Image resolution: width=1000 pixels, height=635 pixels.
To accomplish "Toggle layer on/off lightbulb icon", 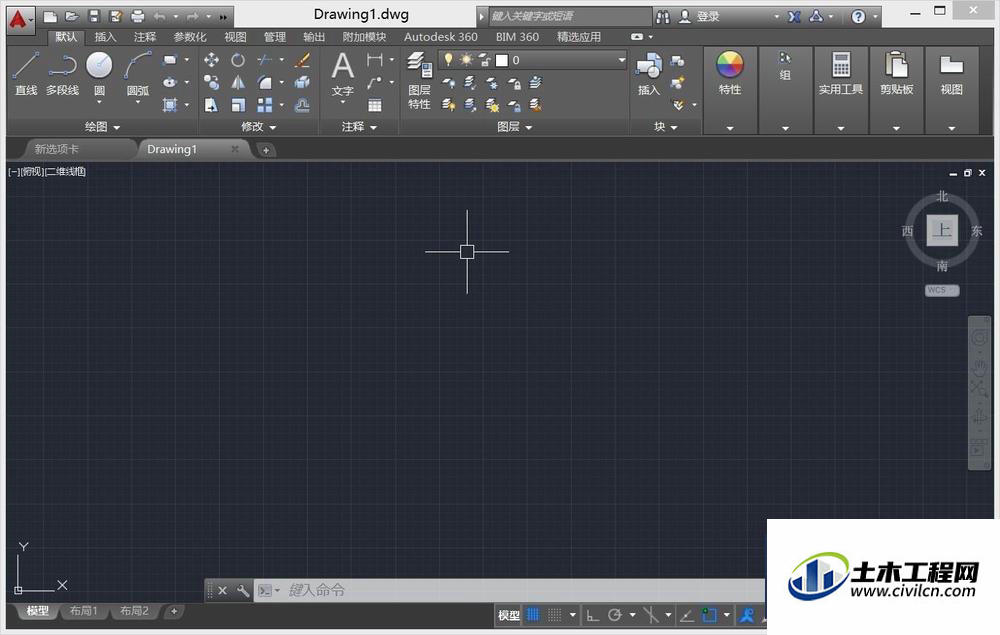I will point(448,59).
